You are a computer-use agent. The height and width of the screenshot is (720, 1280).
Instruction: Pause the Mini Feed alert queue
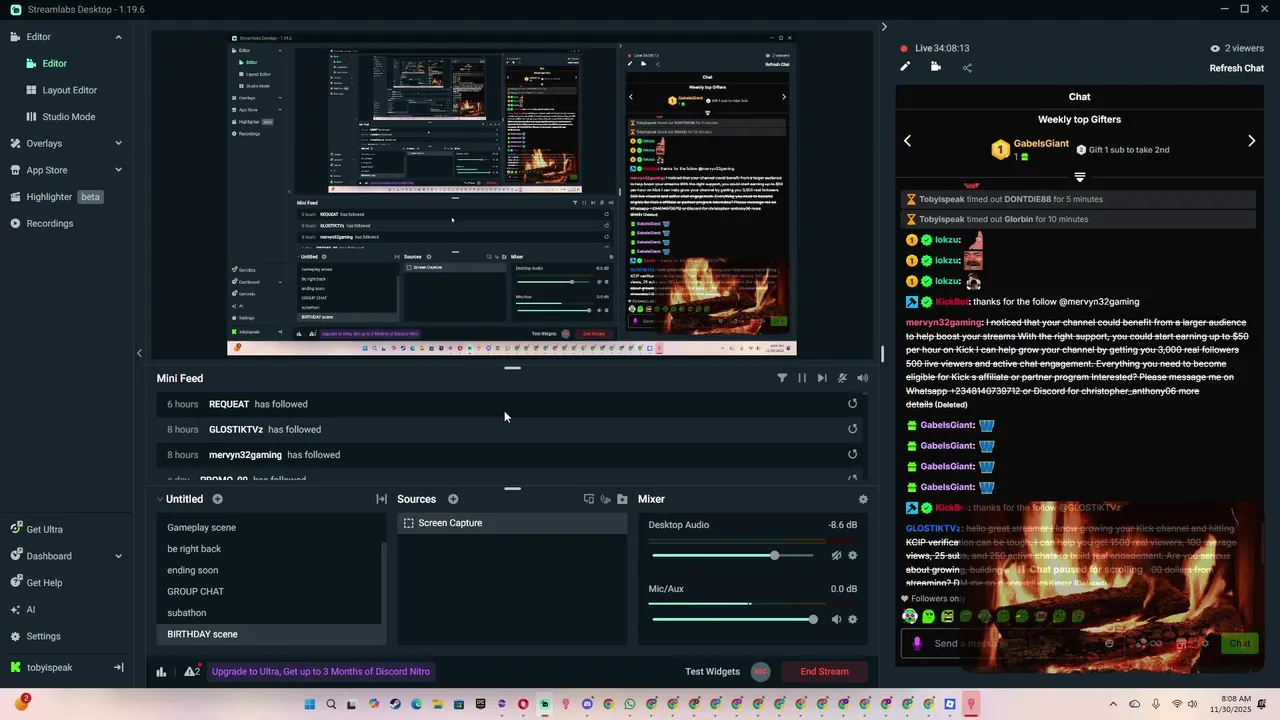(802, 378)
